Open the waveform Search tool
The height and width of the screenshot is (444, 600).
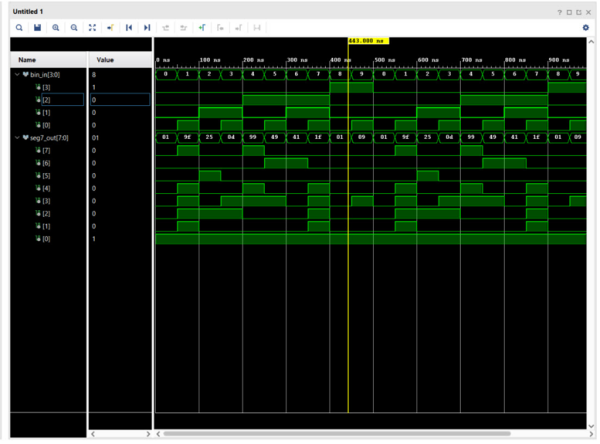[x=19, y=28]
